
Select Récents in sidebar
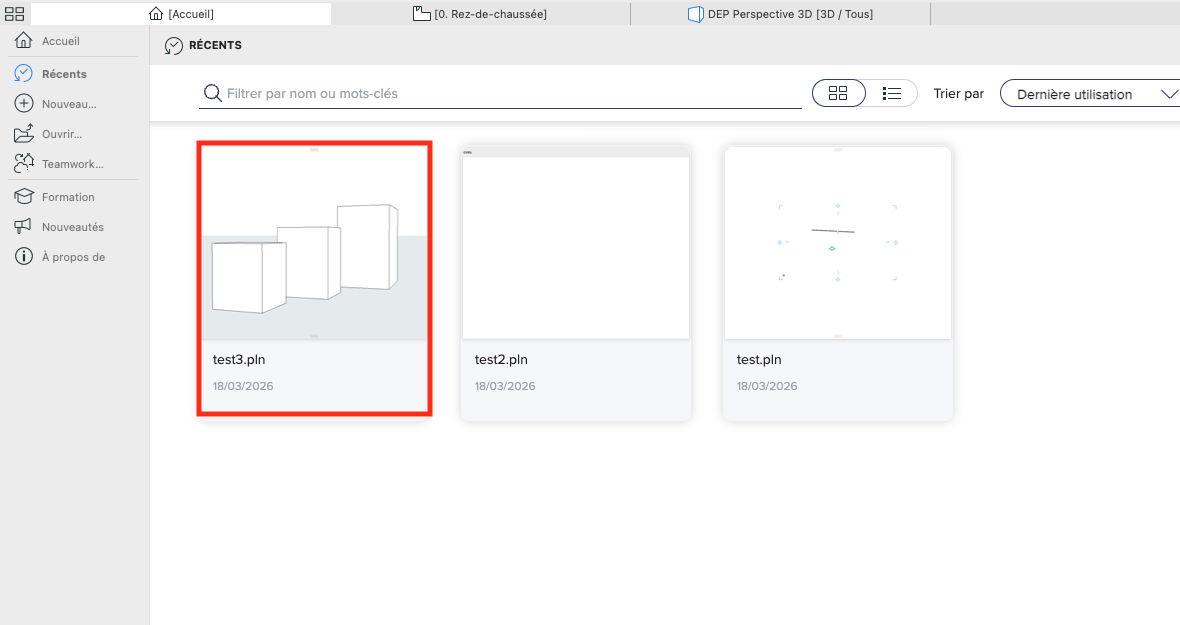click(64, 74)
